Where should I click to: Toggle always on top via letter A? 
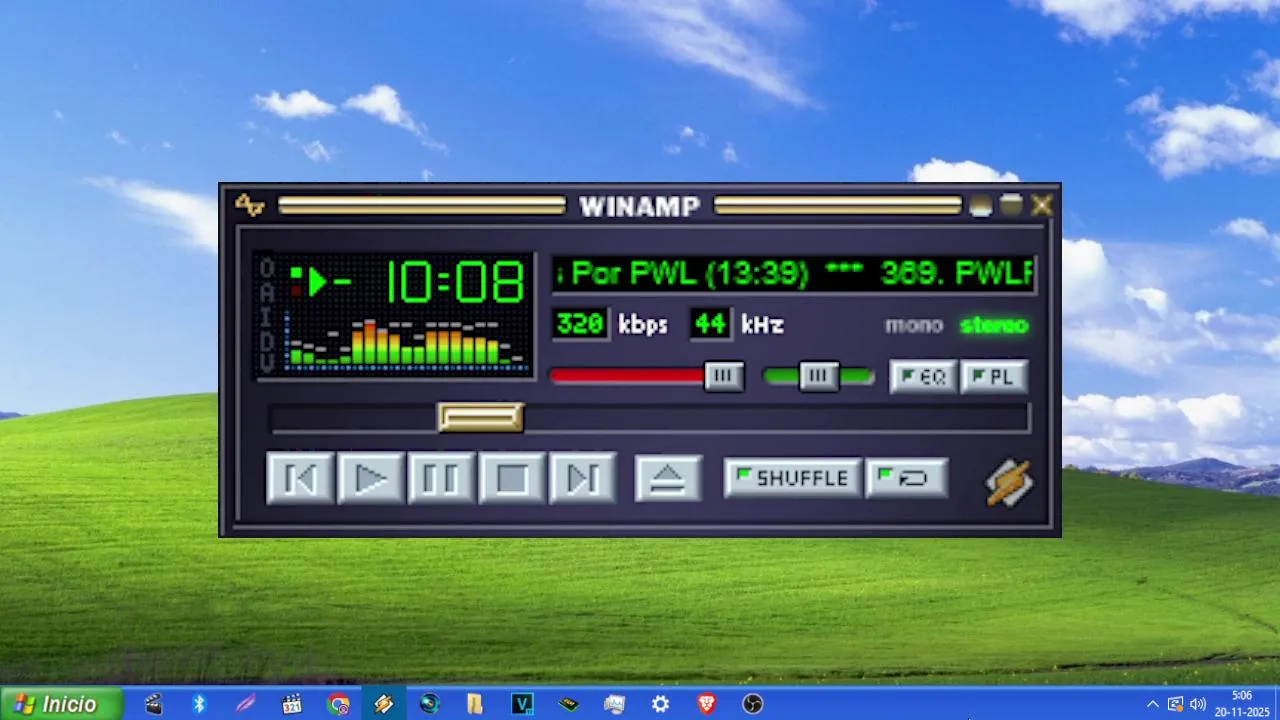(x=267, y=292)
